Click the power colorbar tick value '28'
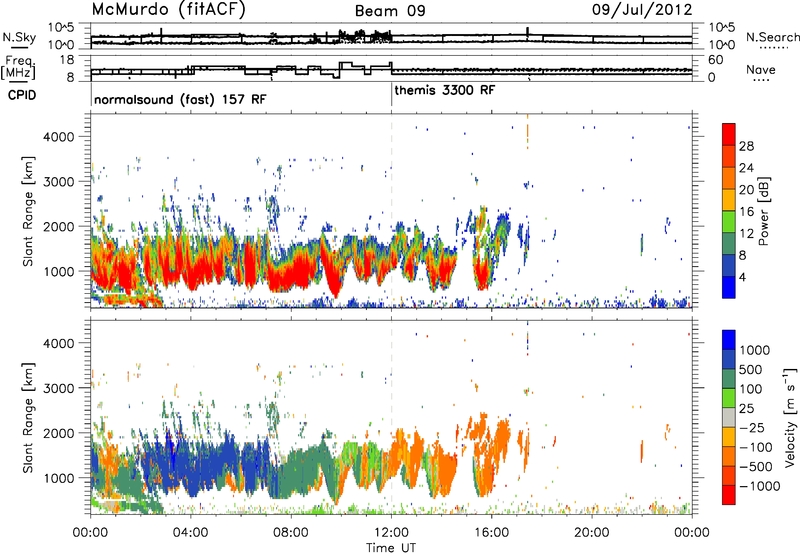This screenshot has width=800, height=554. coord(746,146)
